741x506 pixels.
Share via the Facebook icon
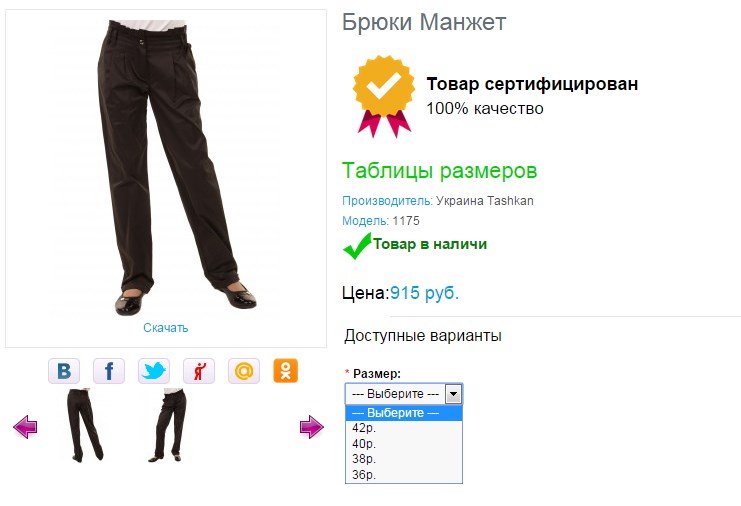pyautogui.click(x=109, y=371)
